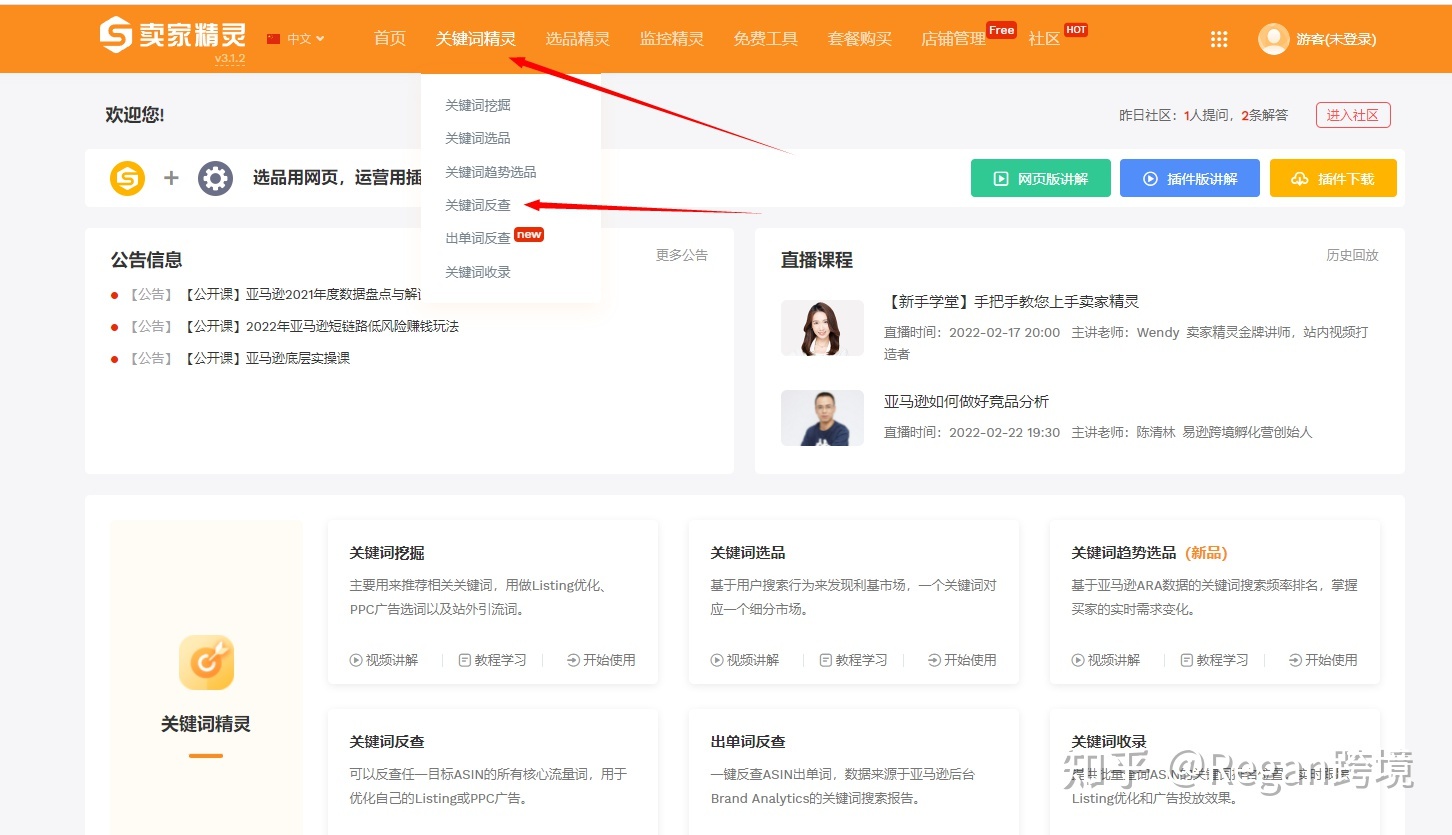
Task: Click the yellow 插件下载 button
Action: tap(1332, 178)
